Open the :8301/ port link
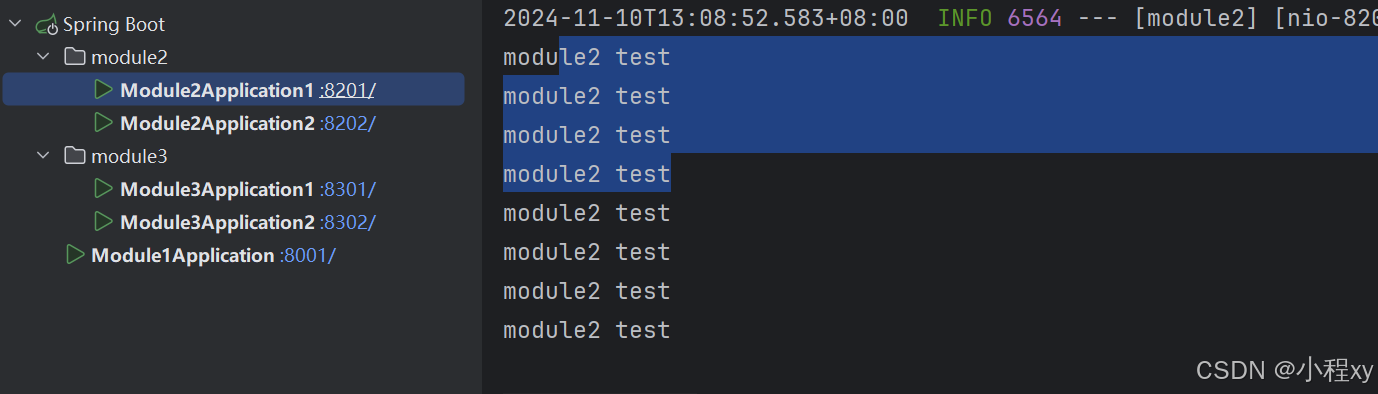1378x394 pixels. [x=348, y=190]
